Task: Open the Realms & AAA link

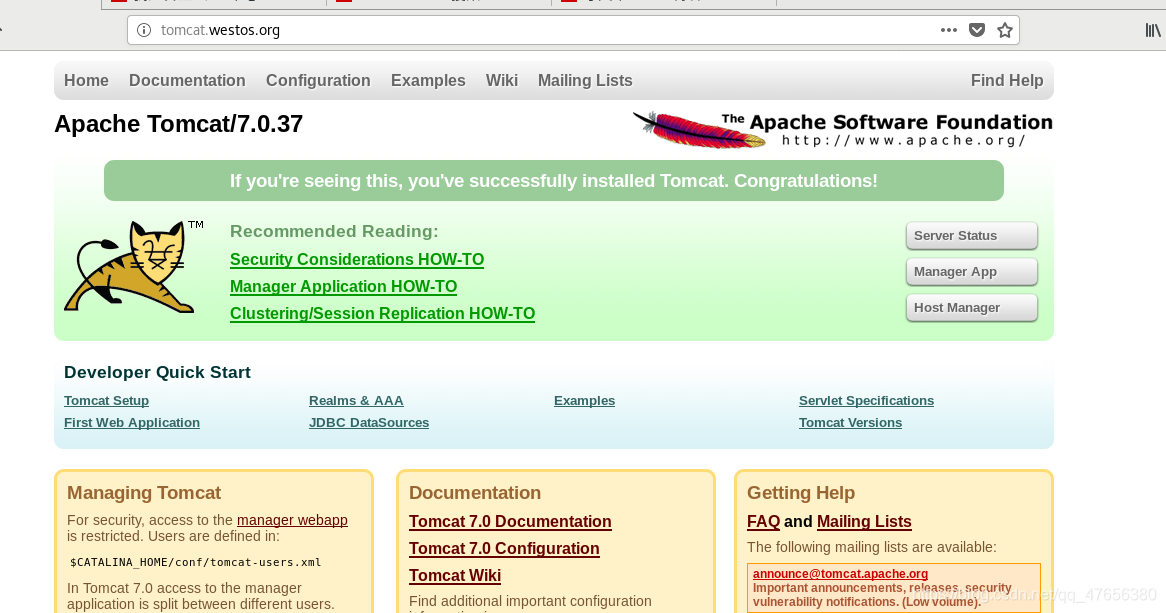Action: 356,400
